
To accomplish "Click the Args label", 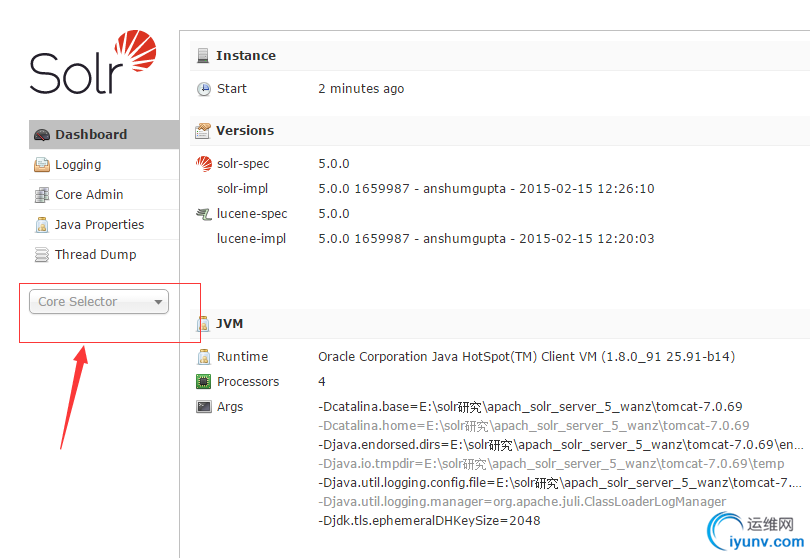I will [230, 407].
